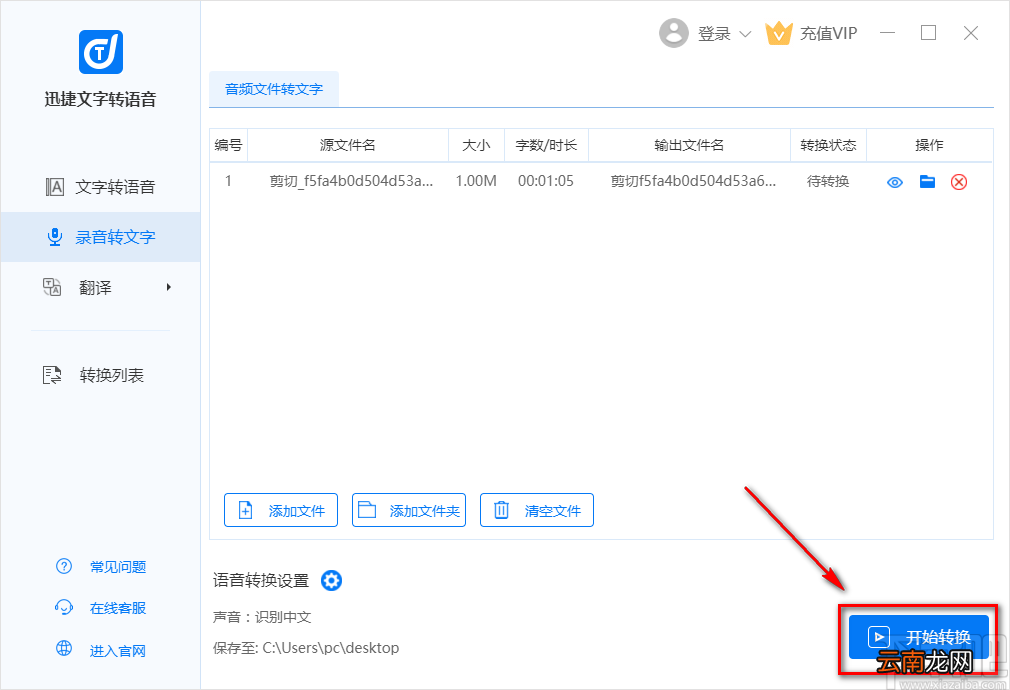The image size is (1010, 690).
Task: Click the 添加文件夹 button
Action: point(409,510)
